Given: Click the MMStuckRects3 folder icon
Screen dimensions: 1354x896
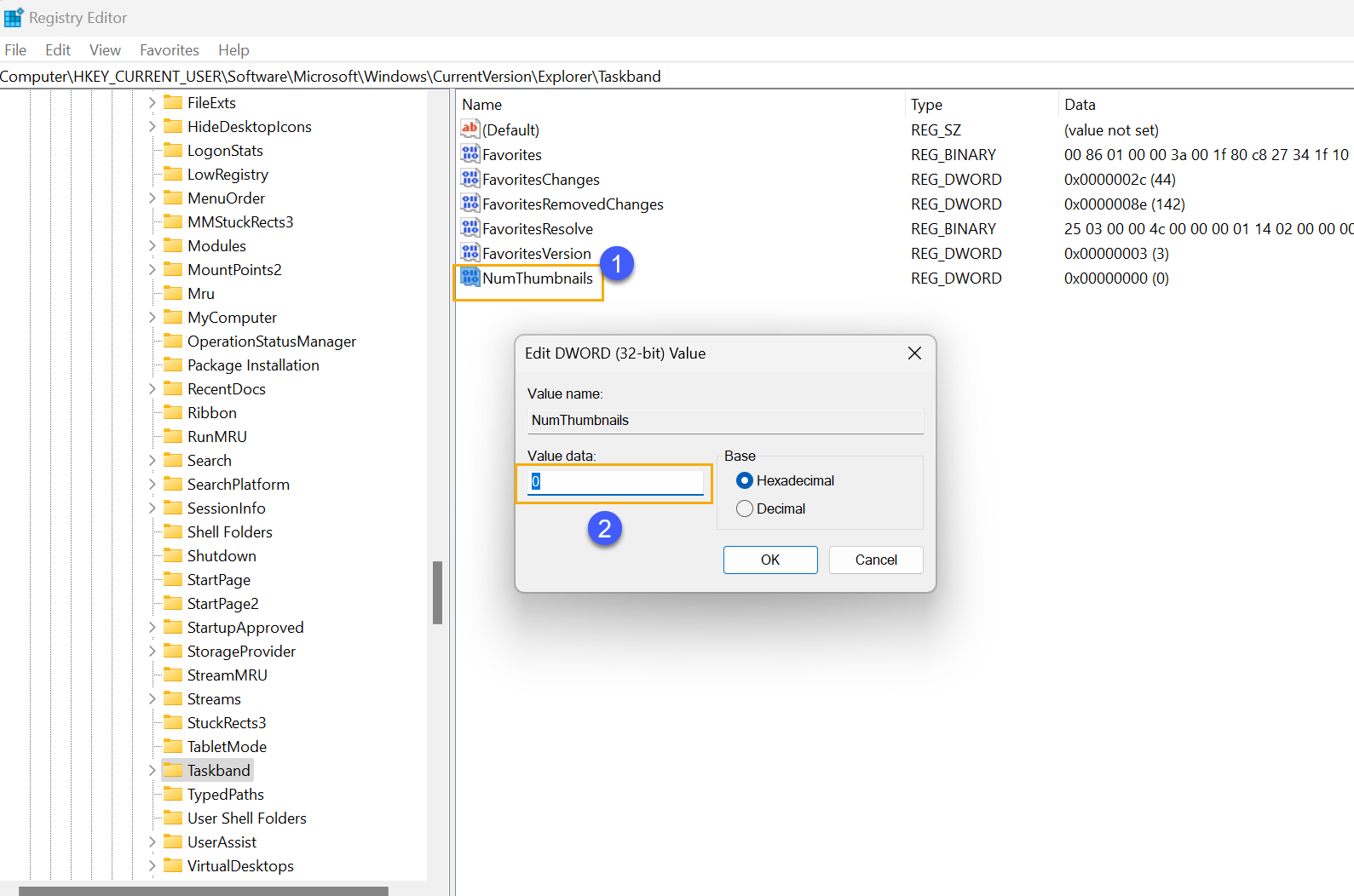Looking at the screenshot, I should click(173, 221).
